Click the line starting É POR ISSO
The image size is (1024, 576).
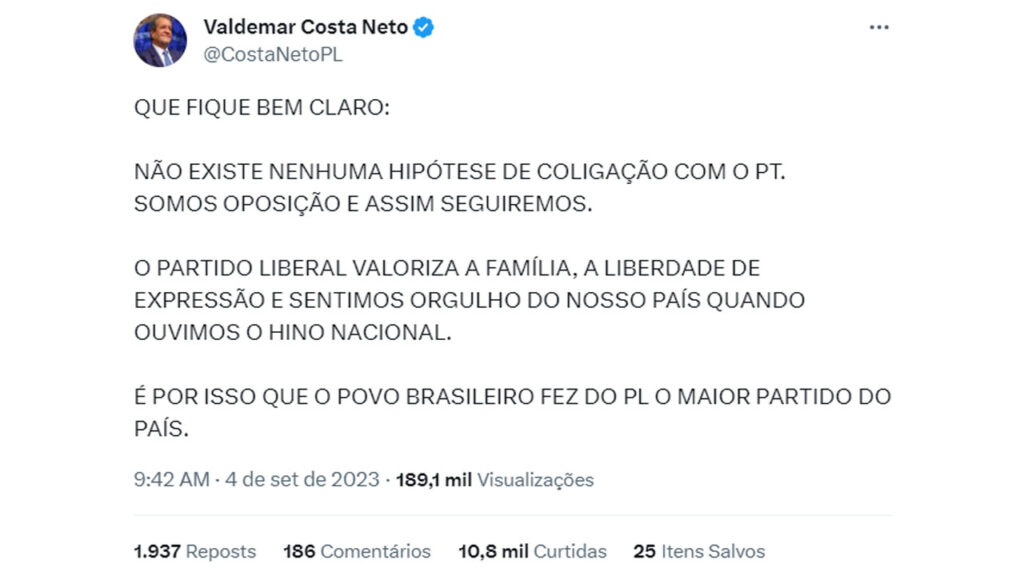coord(512,397)
